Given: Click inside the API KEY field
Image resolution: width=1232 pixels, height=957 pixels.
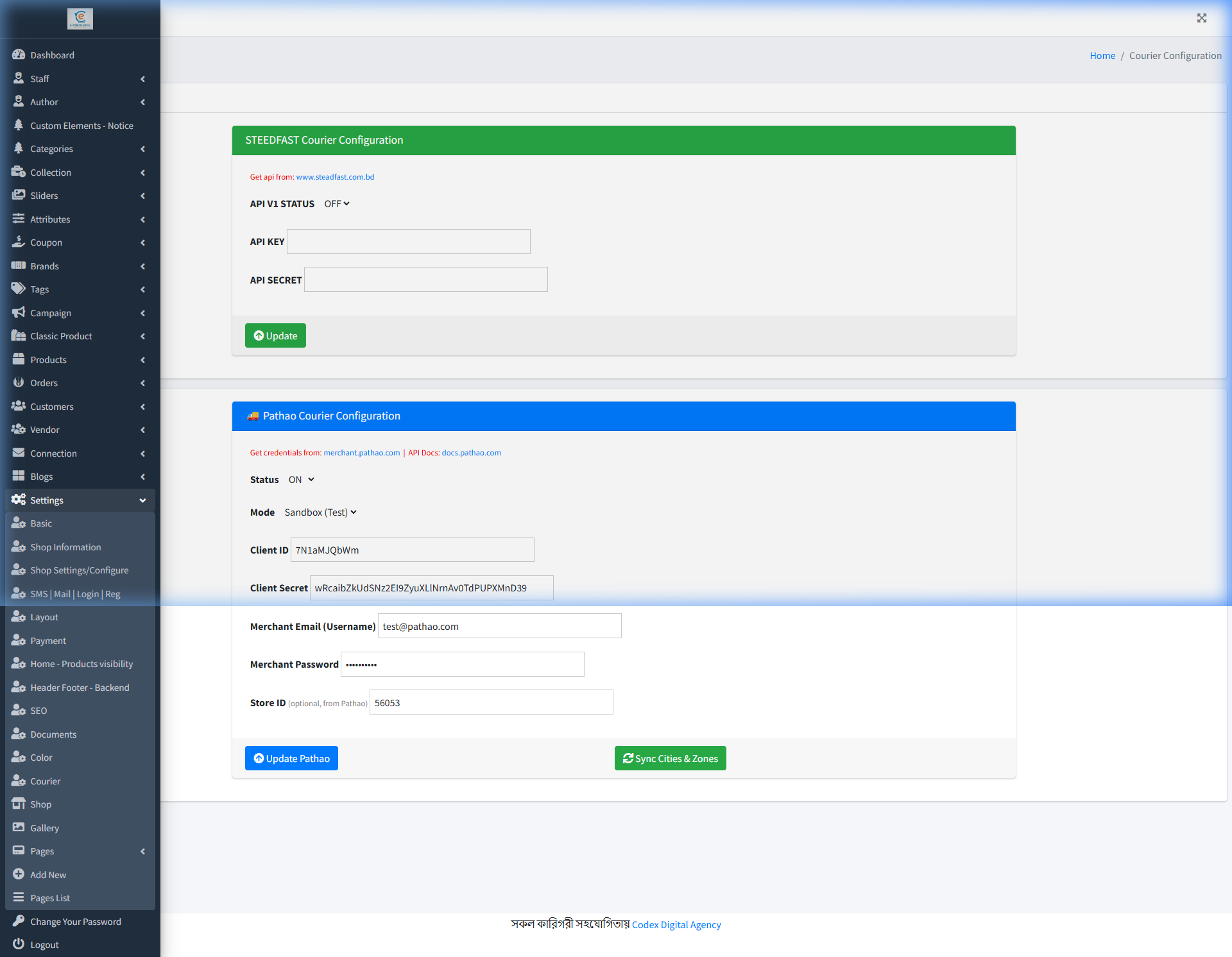Looking at the screenshot, I should pos(409,241).
